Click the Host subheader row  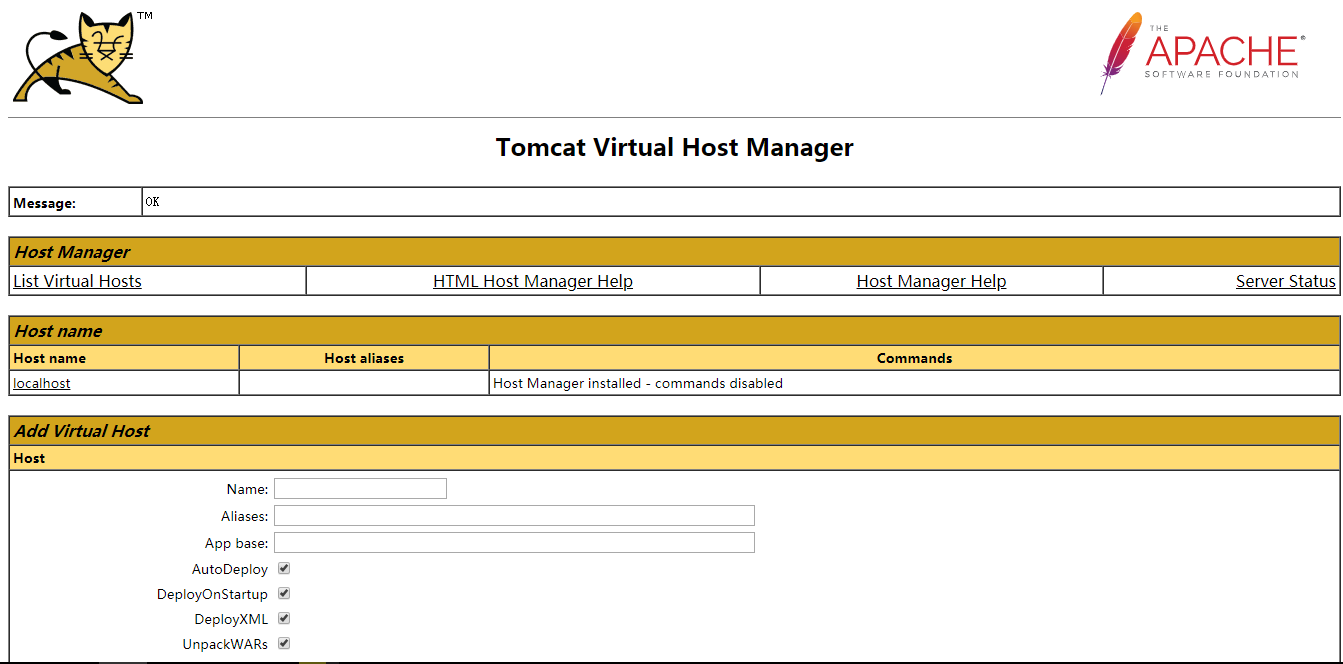(674, 458)
